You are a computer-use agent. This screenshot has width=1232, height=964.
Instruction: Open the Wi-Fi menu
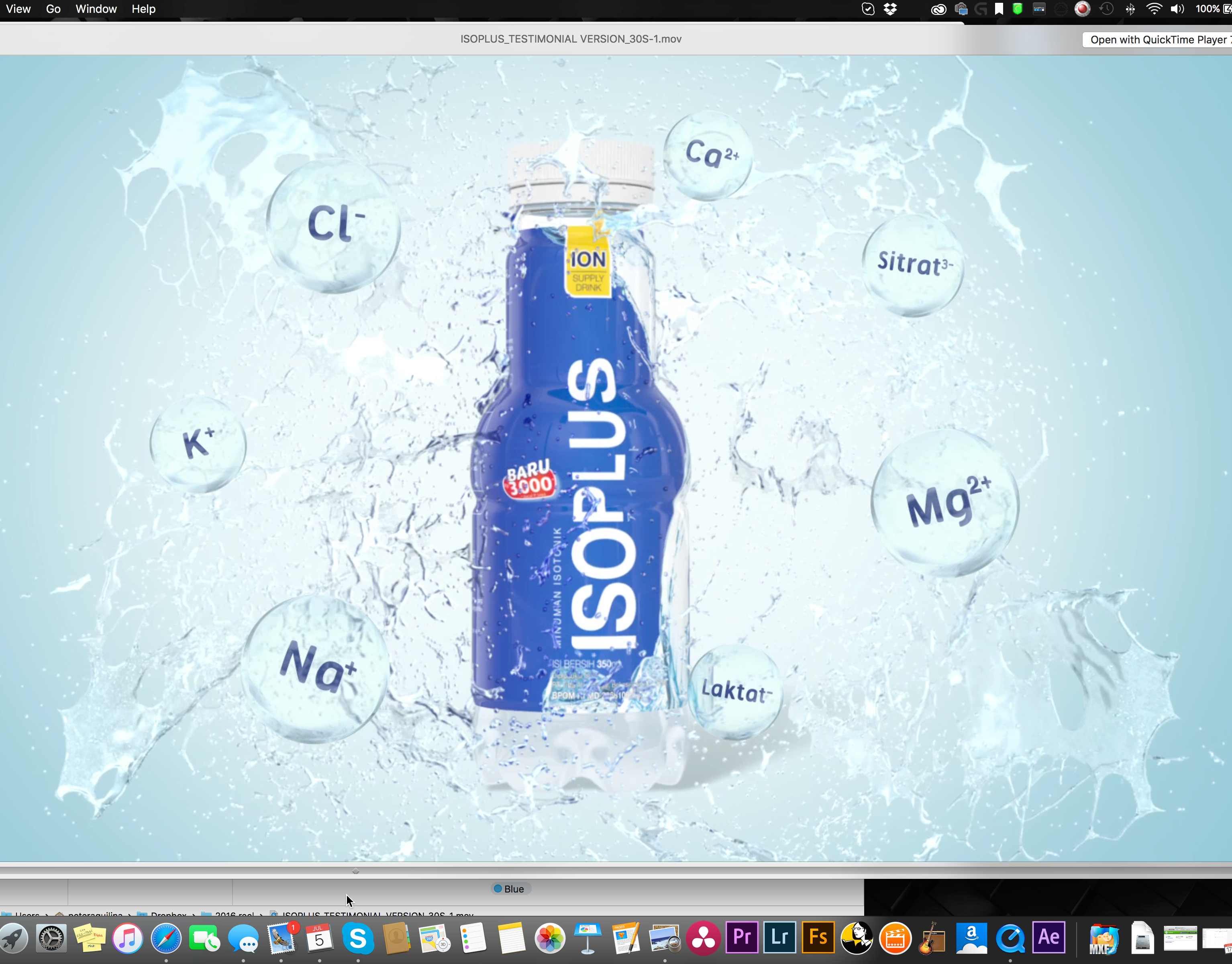[1154, 9]
